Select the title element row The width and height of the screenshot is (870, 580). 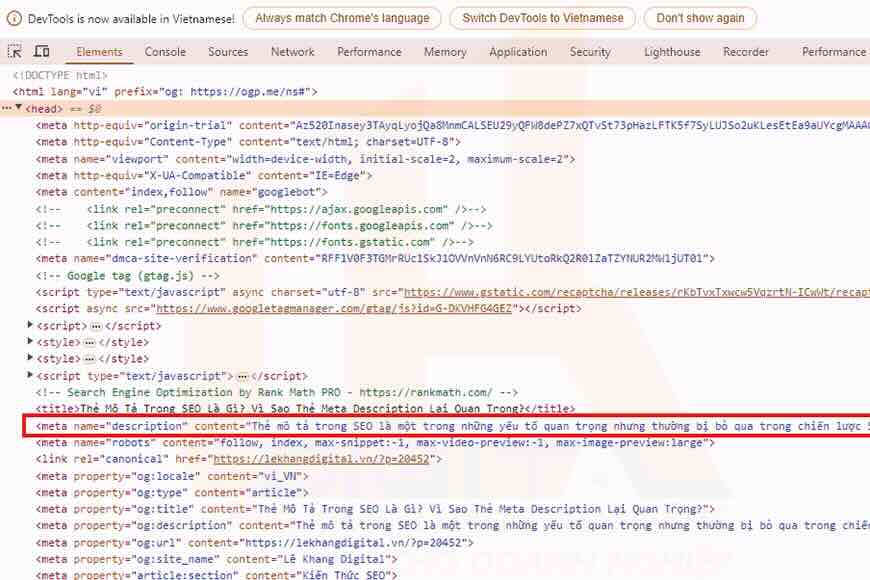pyautogui.click(x=305, y=409)
